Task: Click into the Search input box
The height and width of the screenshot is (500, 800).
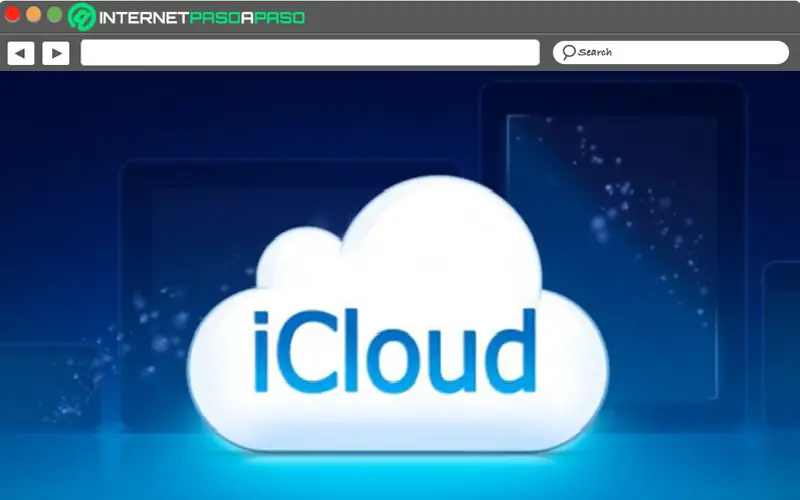Action: [x=671, y=53]
